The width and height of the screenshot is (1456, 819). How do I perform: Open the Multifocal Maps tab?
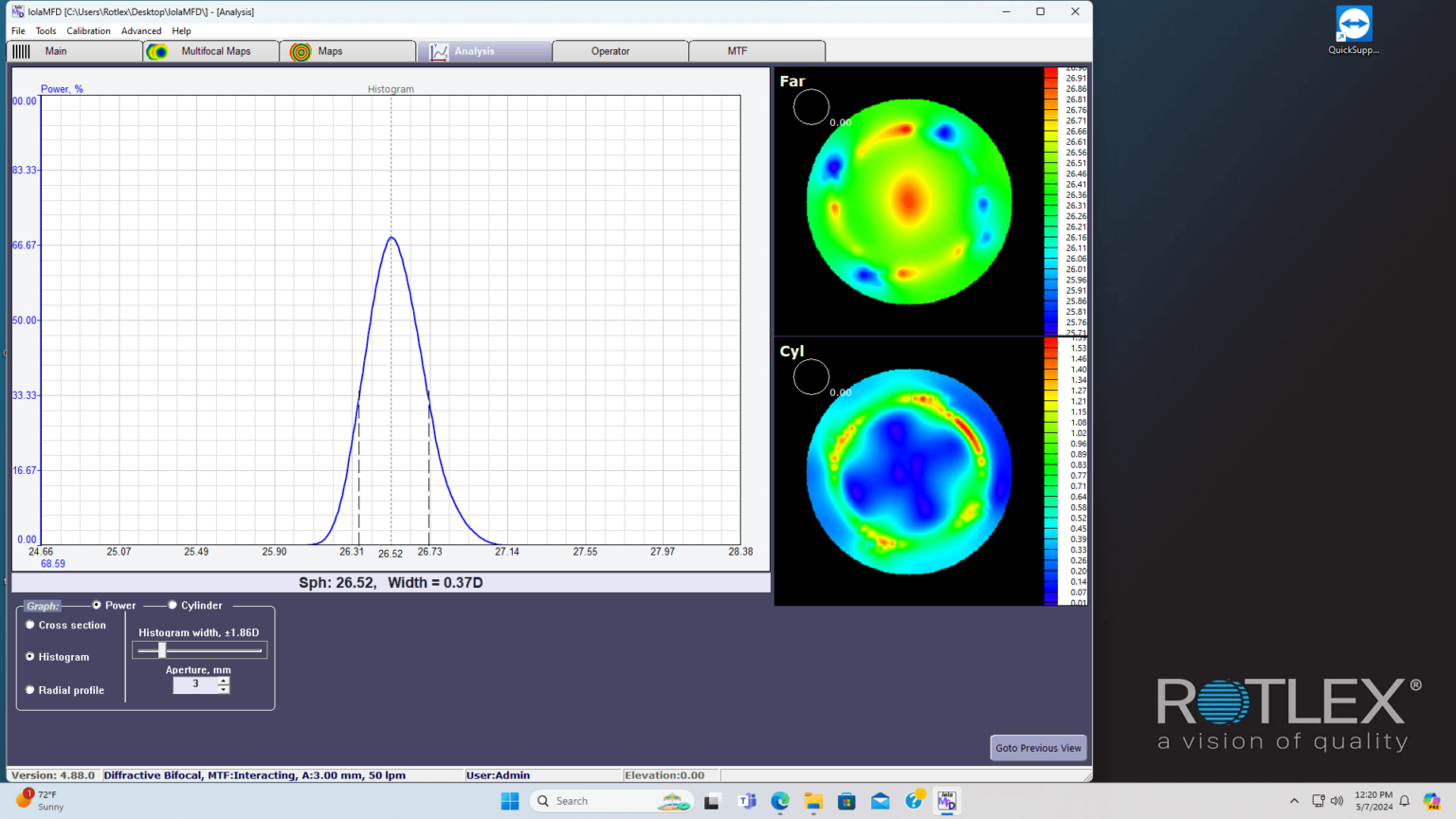pyautogui.click(x=215, y=51)
